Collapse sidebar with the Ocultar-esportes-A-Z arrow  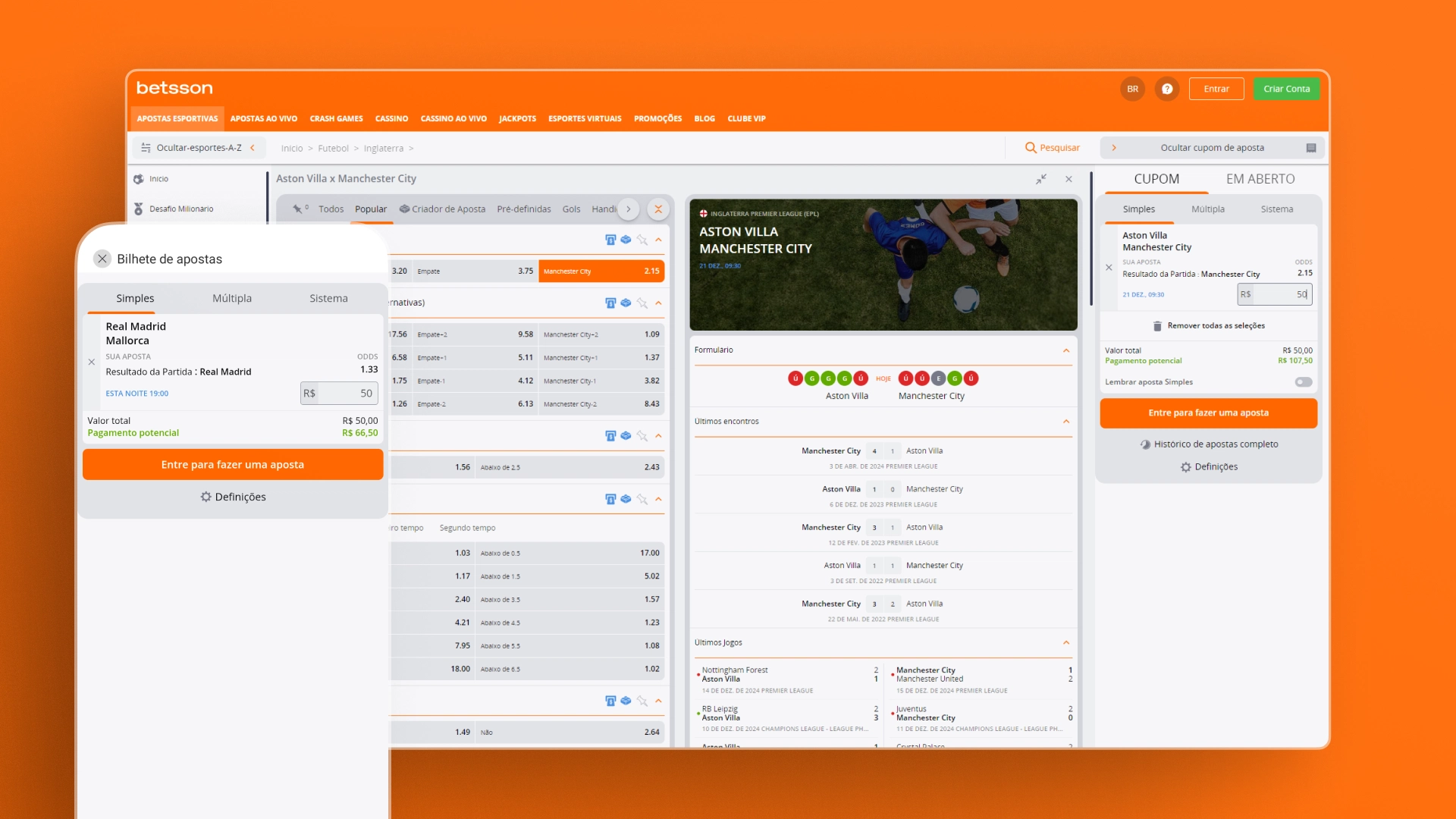pyautogui.click(x=253, y=148)
